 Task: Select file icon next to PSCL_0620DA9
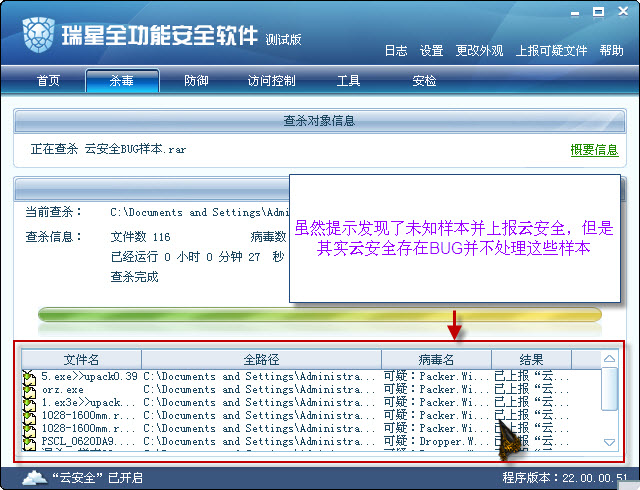click(29, 442)
